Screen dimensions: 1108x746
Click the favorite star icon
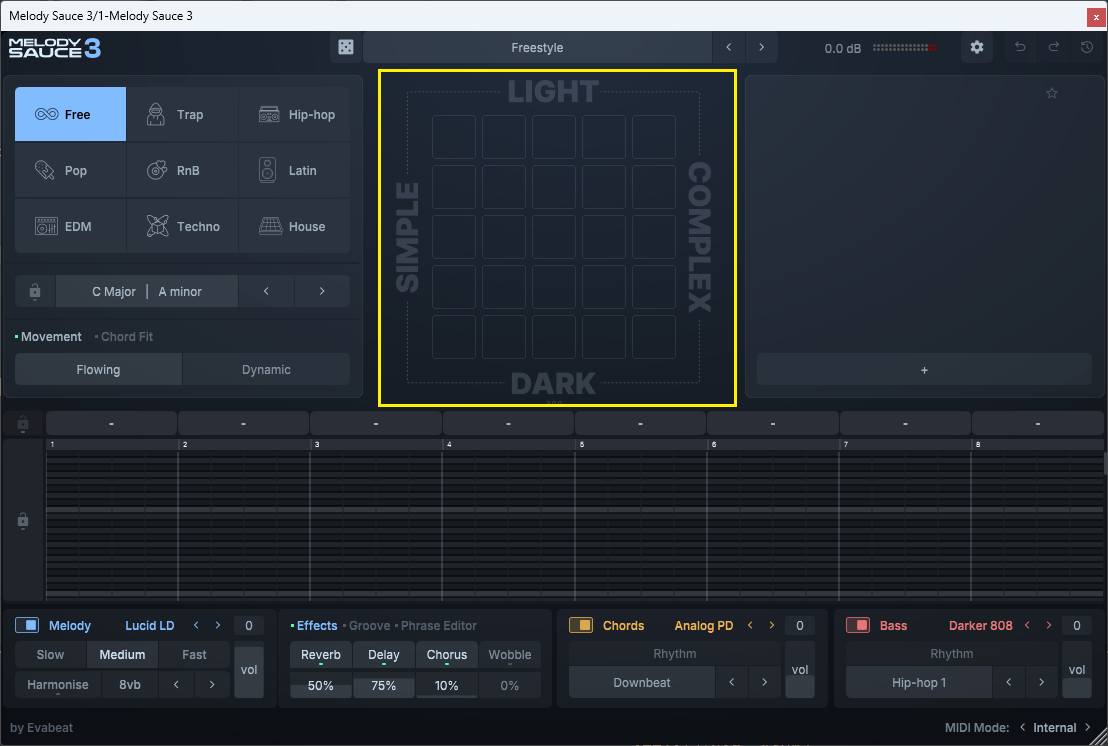coord(1052,94)
